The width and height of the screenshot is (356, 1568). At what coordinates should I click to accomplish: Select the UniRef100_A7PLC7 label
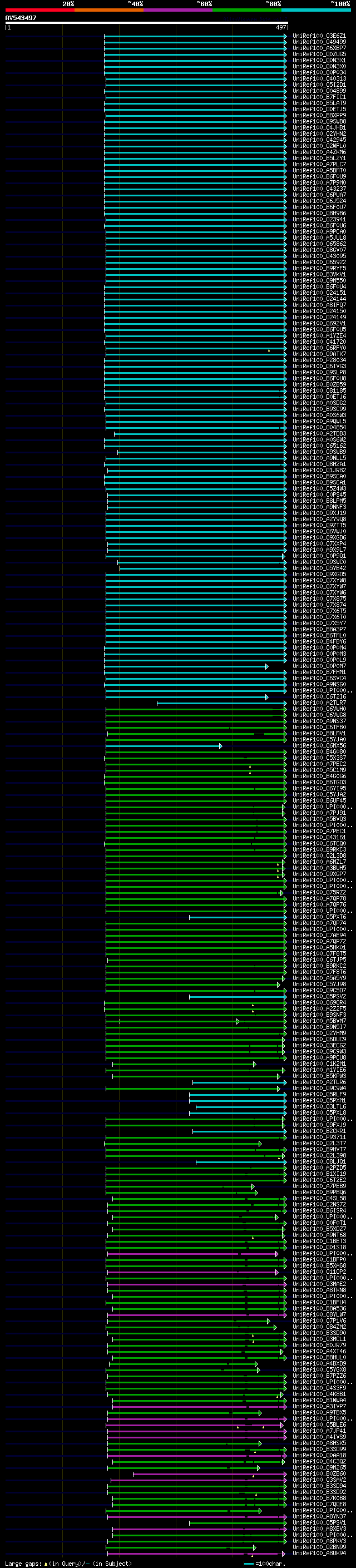pos(319,164)
